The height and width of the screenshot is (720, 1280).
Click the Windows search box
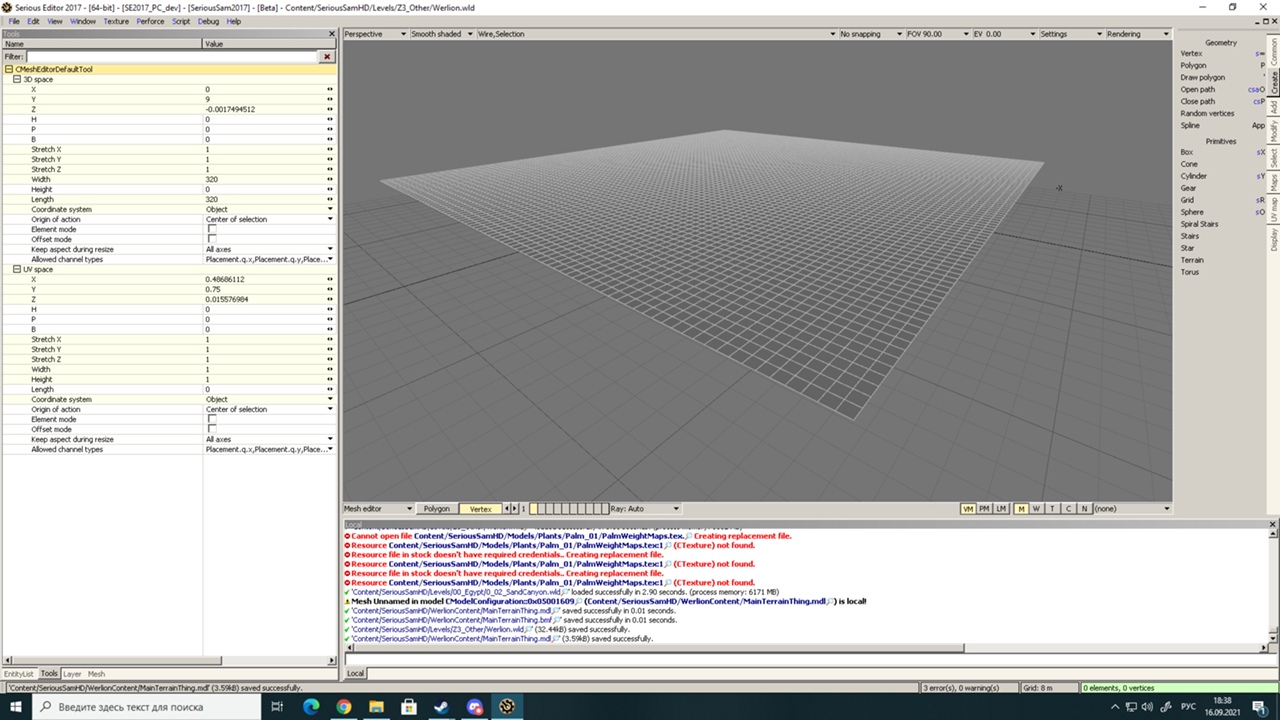(145, 707)
